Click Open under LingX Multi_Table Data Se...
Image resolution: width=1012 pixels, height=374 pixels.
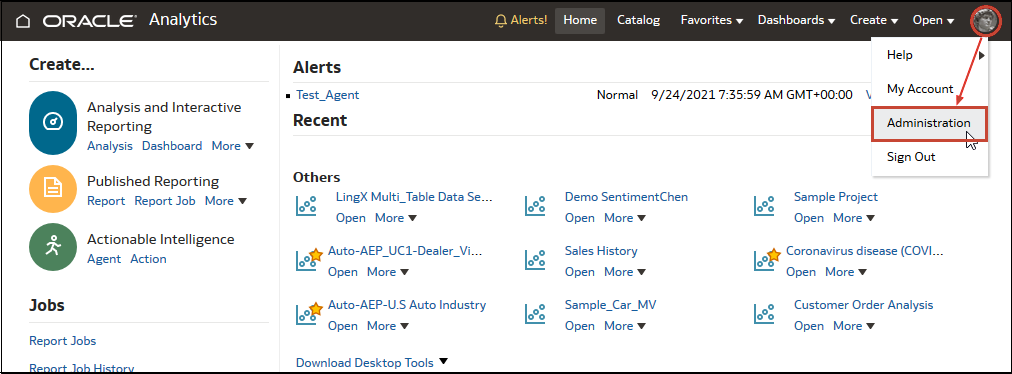tap(351, 218)
